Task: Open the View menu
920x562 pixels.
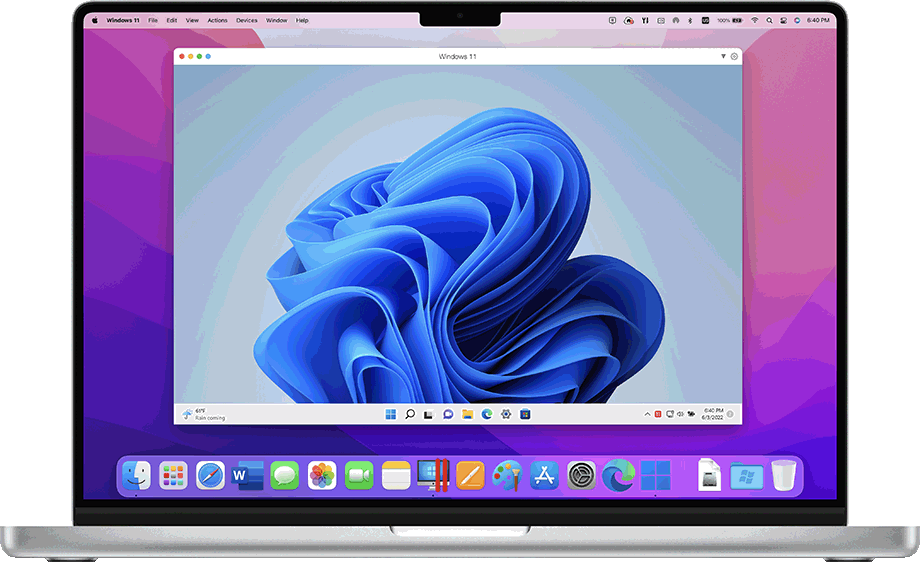Action: point(192,20)
